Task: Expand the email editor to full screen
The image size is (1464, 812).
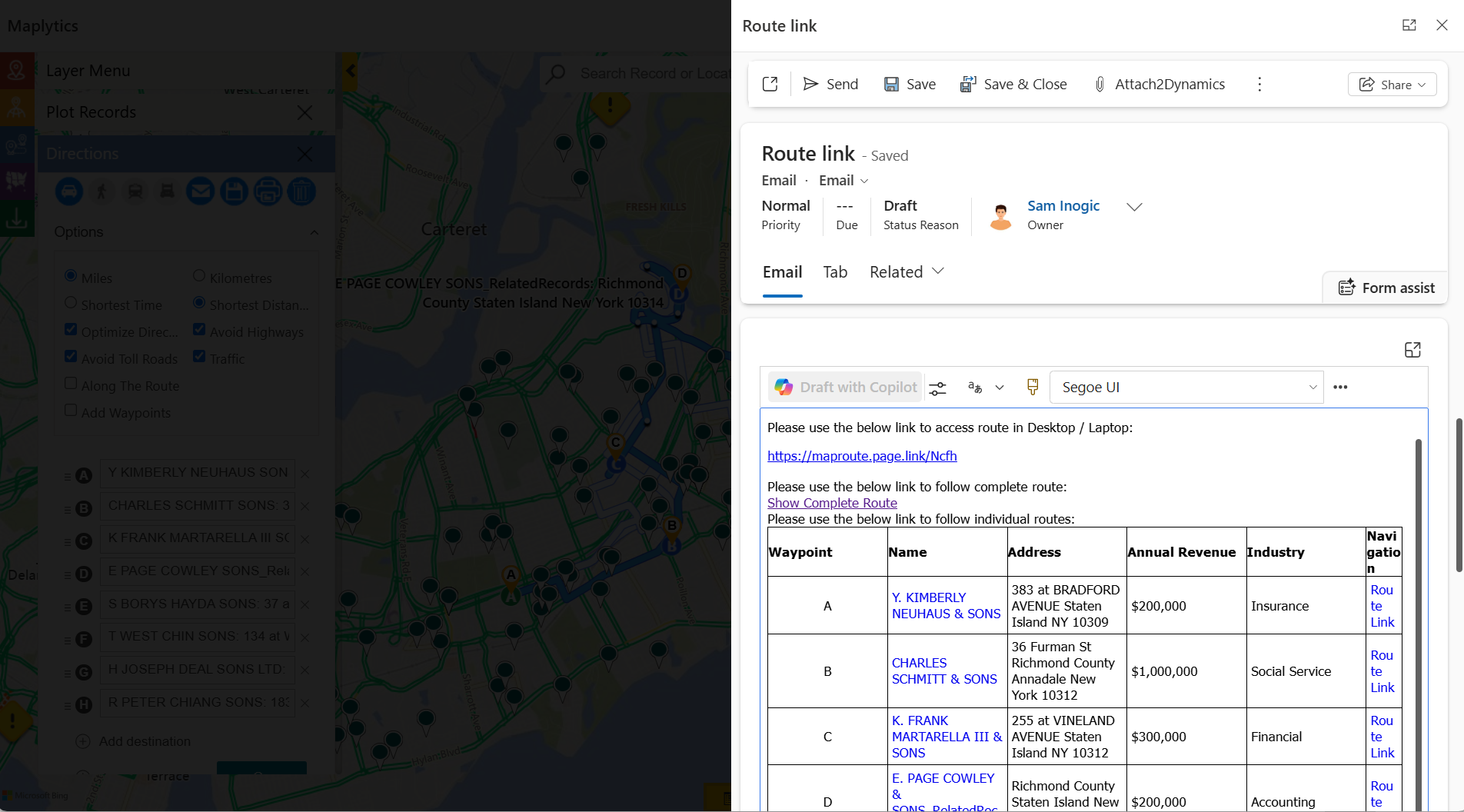Action: pos(1412,350)
